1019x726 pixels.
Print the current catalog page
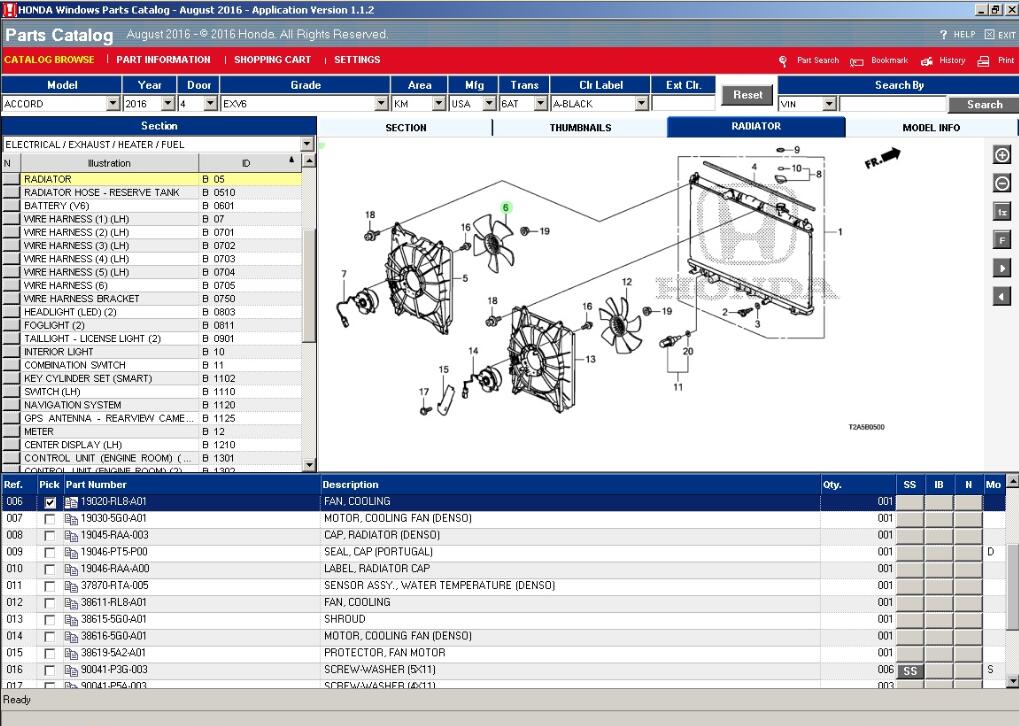click(x=996, y=60)
